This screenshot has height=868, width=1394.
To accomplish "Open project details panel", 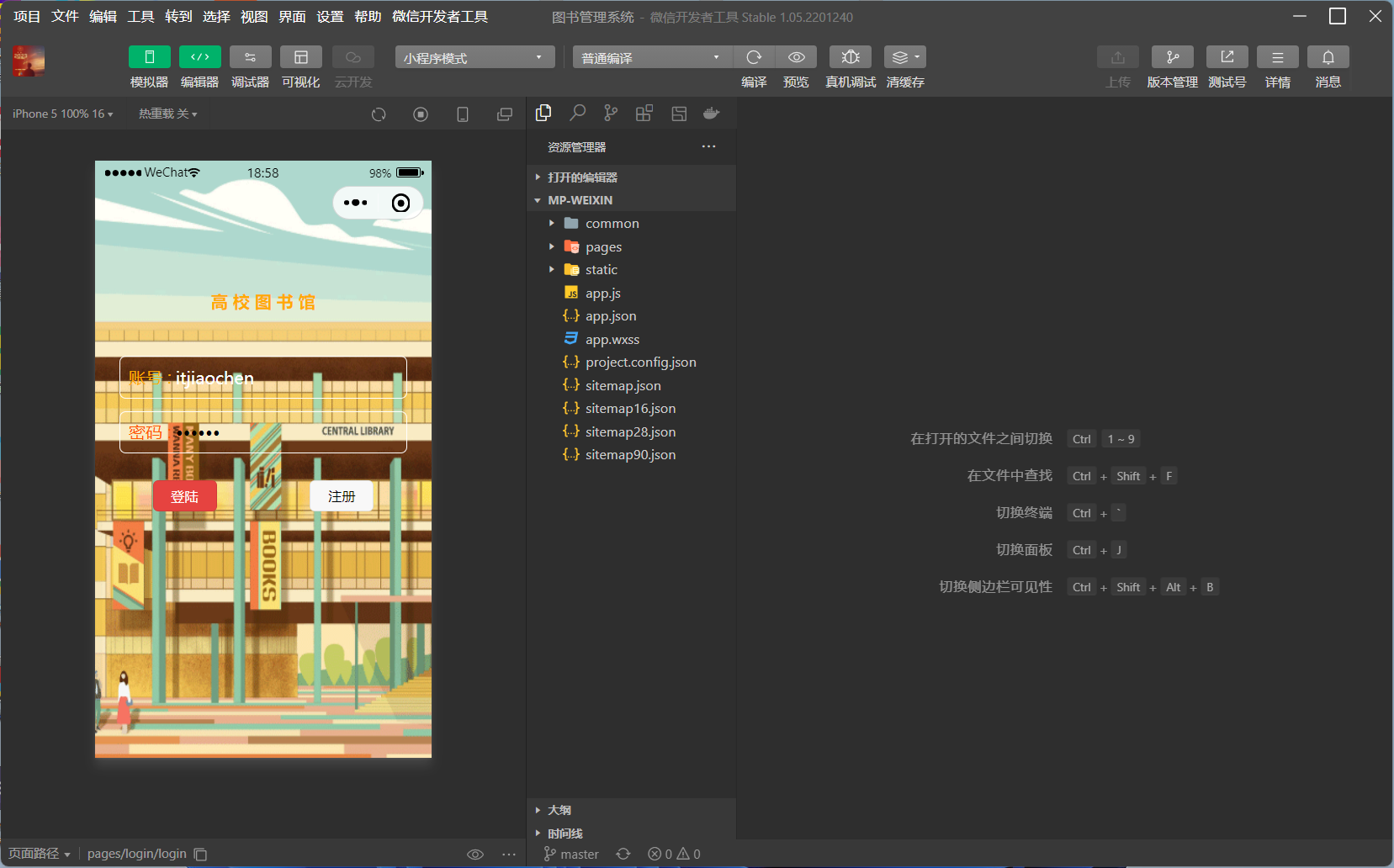I will (1278, 57).
